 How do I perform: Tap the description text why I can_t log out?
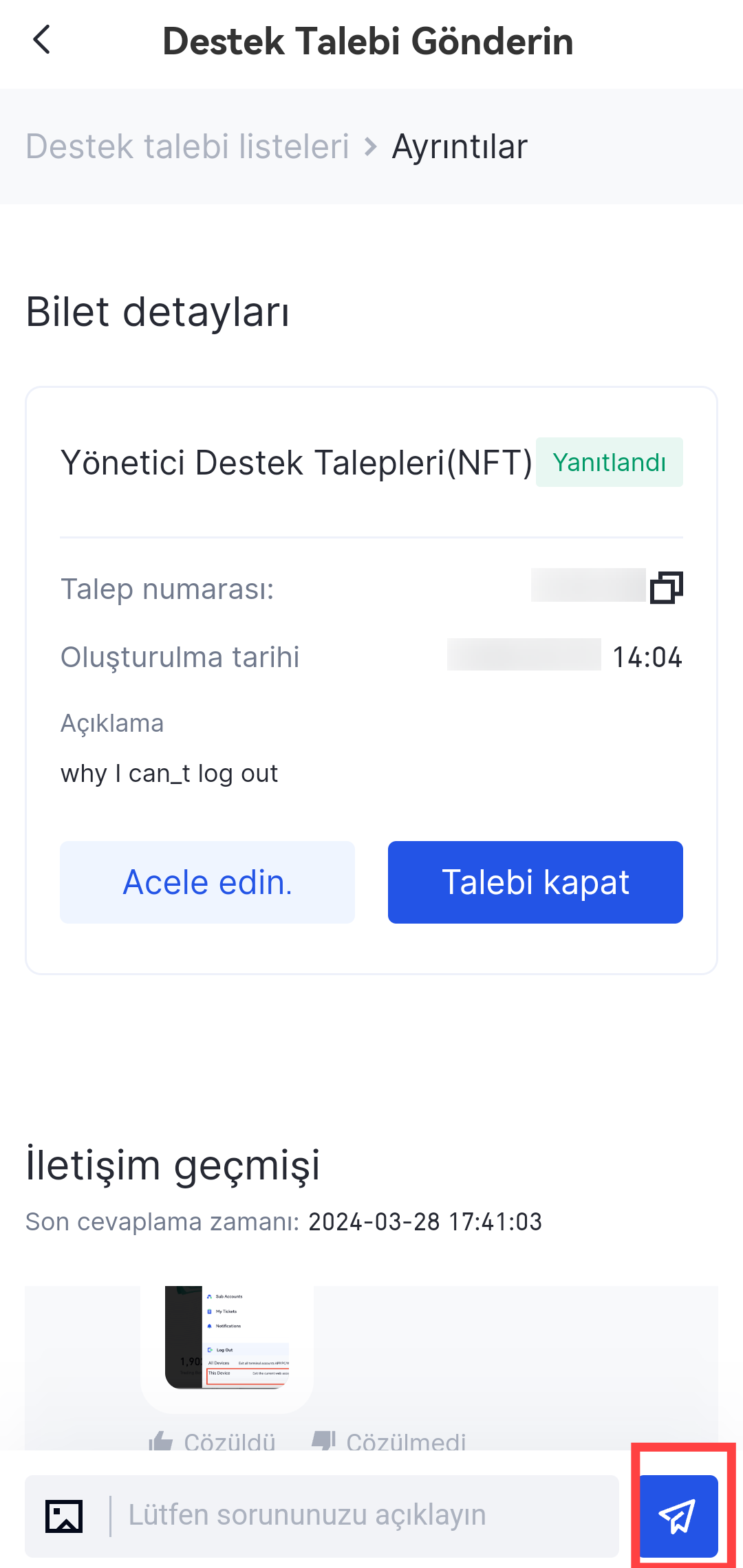point(169,774)
